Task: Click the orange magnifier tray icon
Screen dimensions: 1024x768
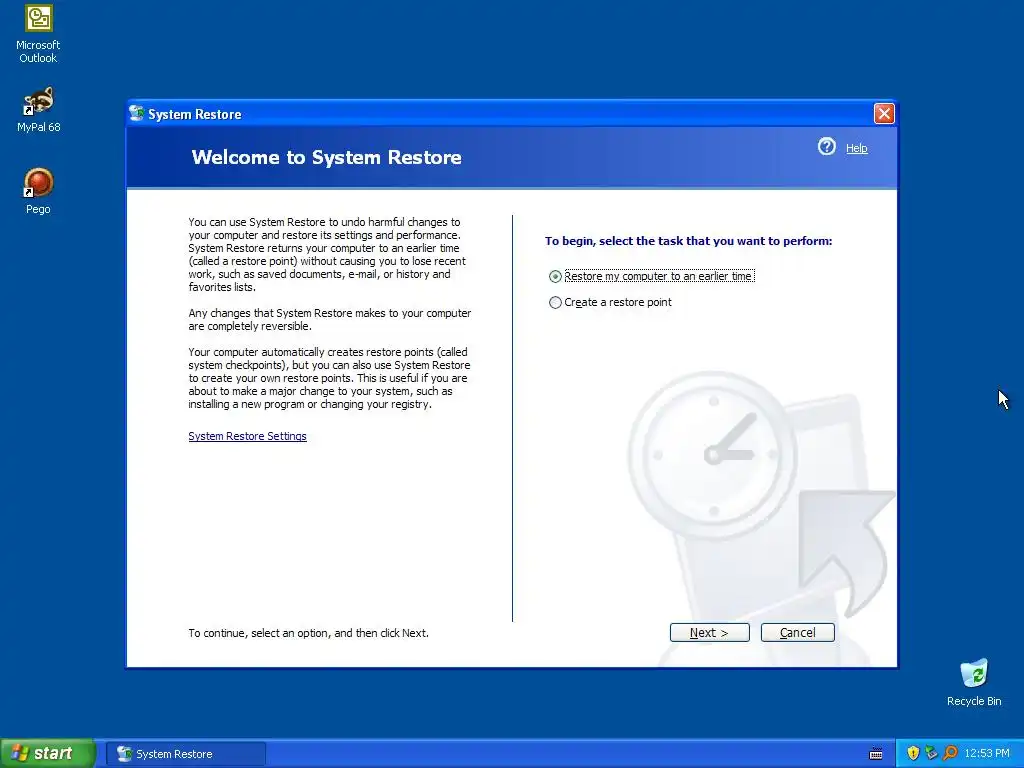Action: pos(950,753)
